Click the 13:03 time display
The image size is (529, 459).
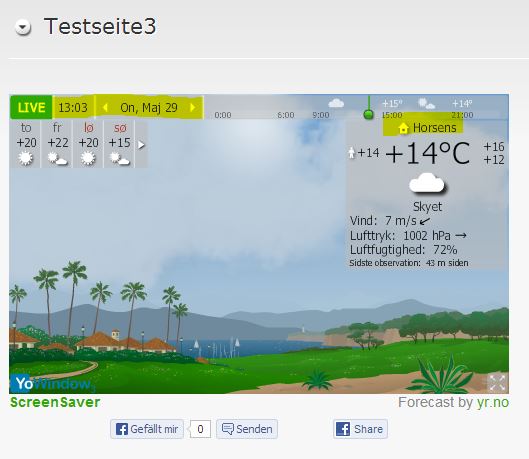click(x=73, y=108)
